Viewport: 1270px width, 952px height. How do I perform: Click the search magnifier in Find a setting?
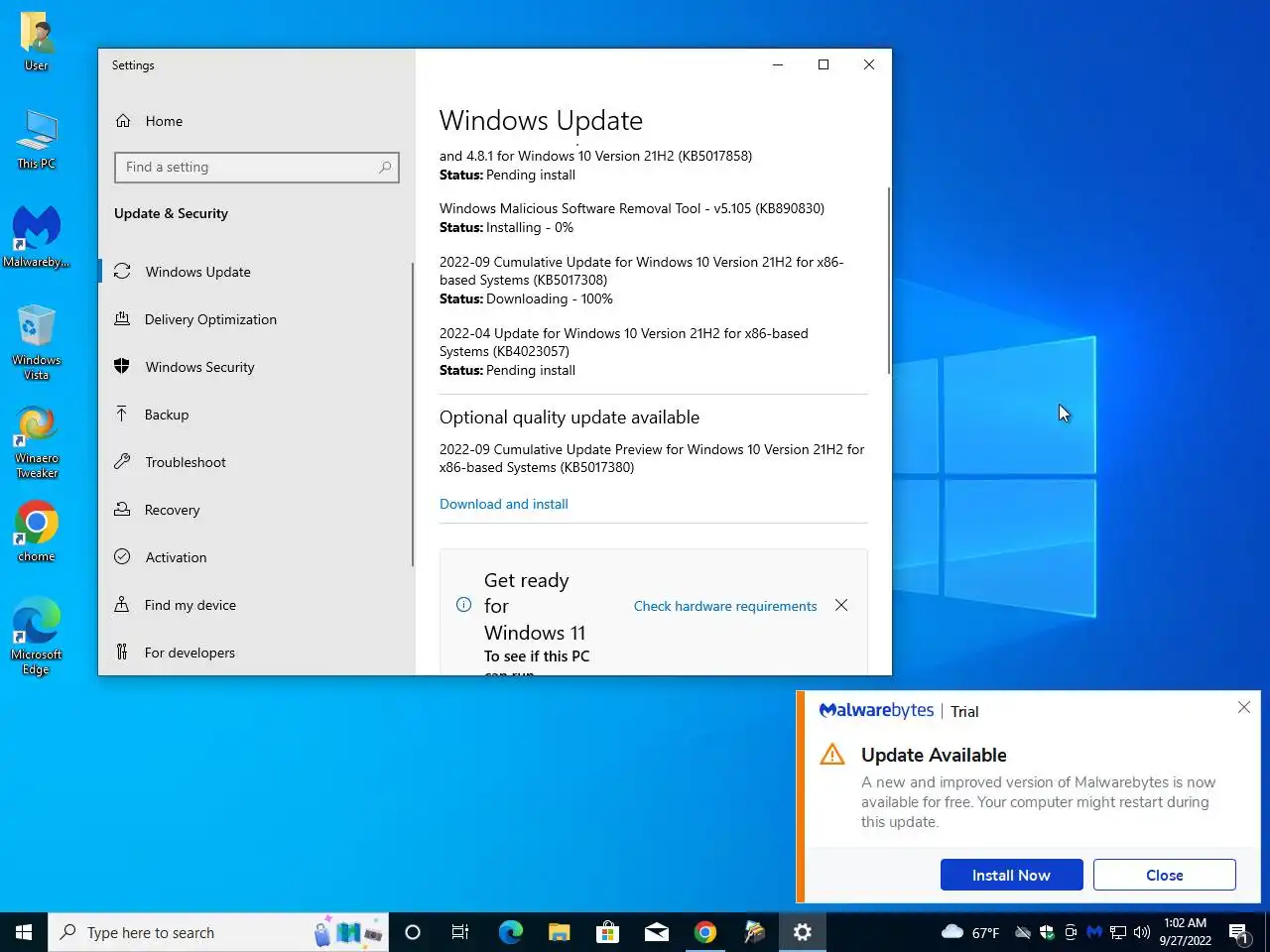(385, 168)
